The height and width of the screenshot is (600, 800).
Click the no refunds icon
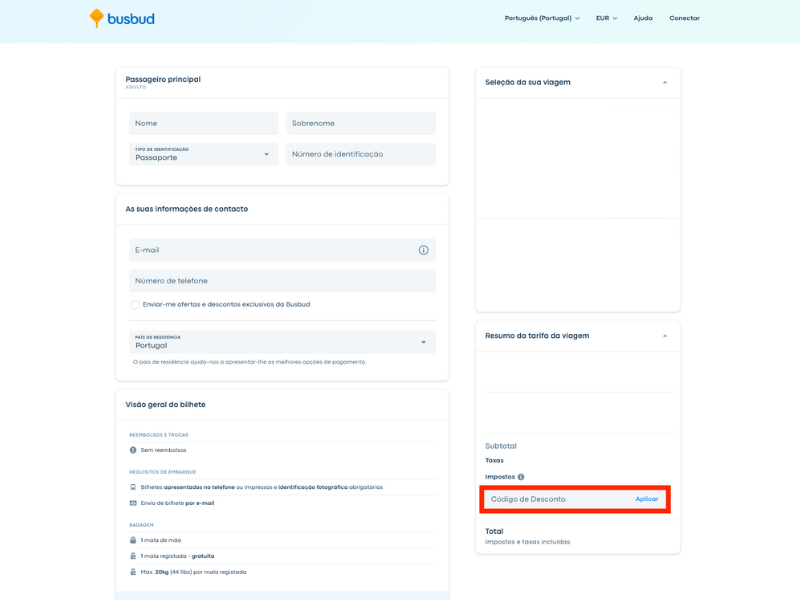pyautogui.click(x=133, y=450)
